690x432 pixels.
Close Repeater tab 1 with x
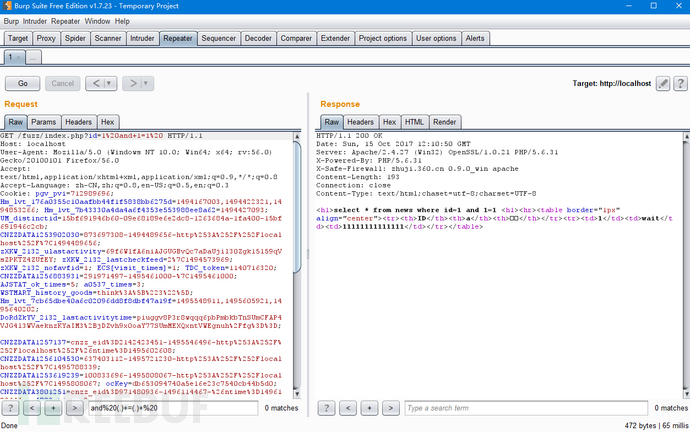(x=18, y=58)
